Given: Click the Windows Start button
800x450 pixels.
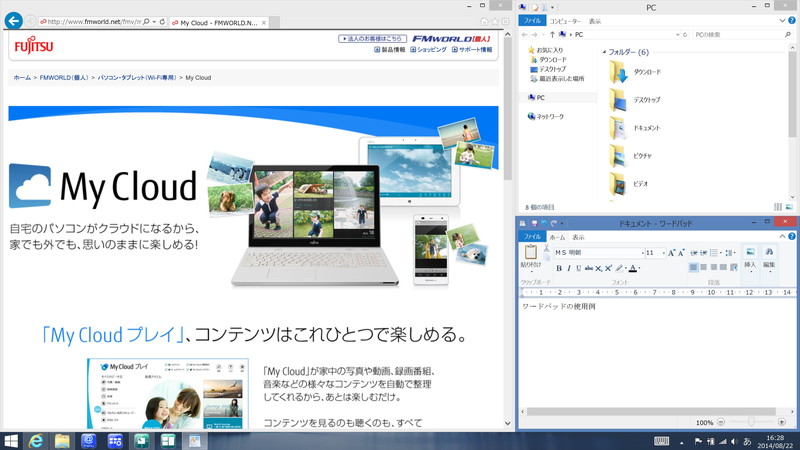Looking at the screenshot, I should (11, 441).
